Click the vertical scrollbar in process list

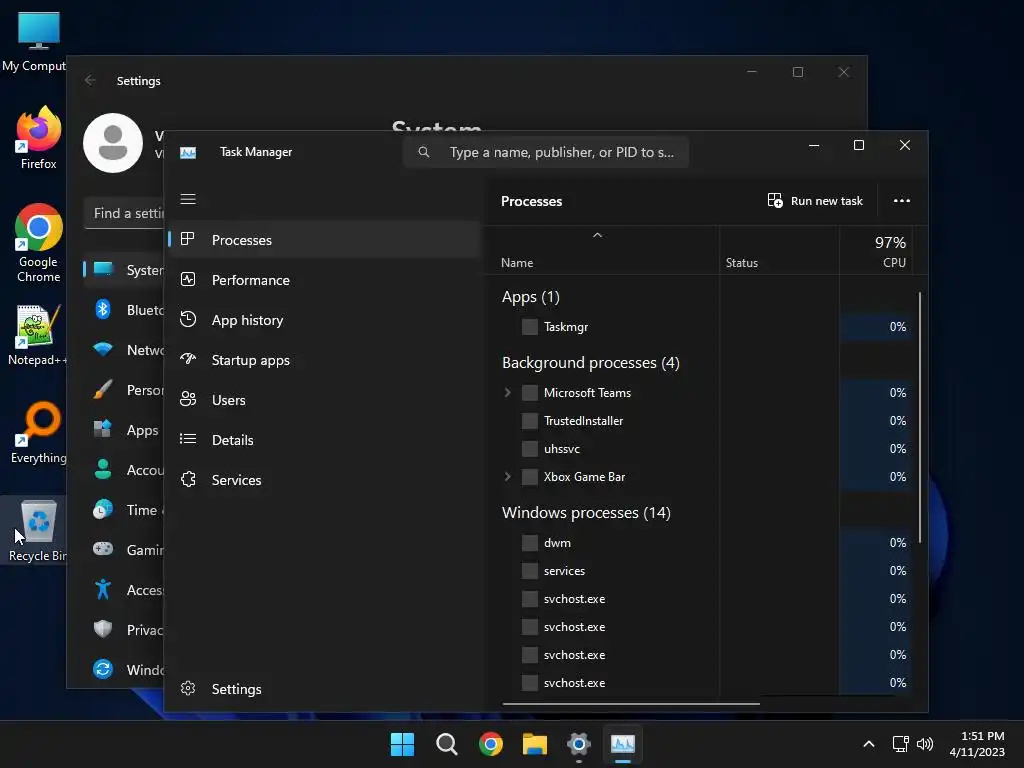(920, 417)
